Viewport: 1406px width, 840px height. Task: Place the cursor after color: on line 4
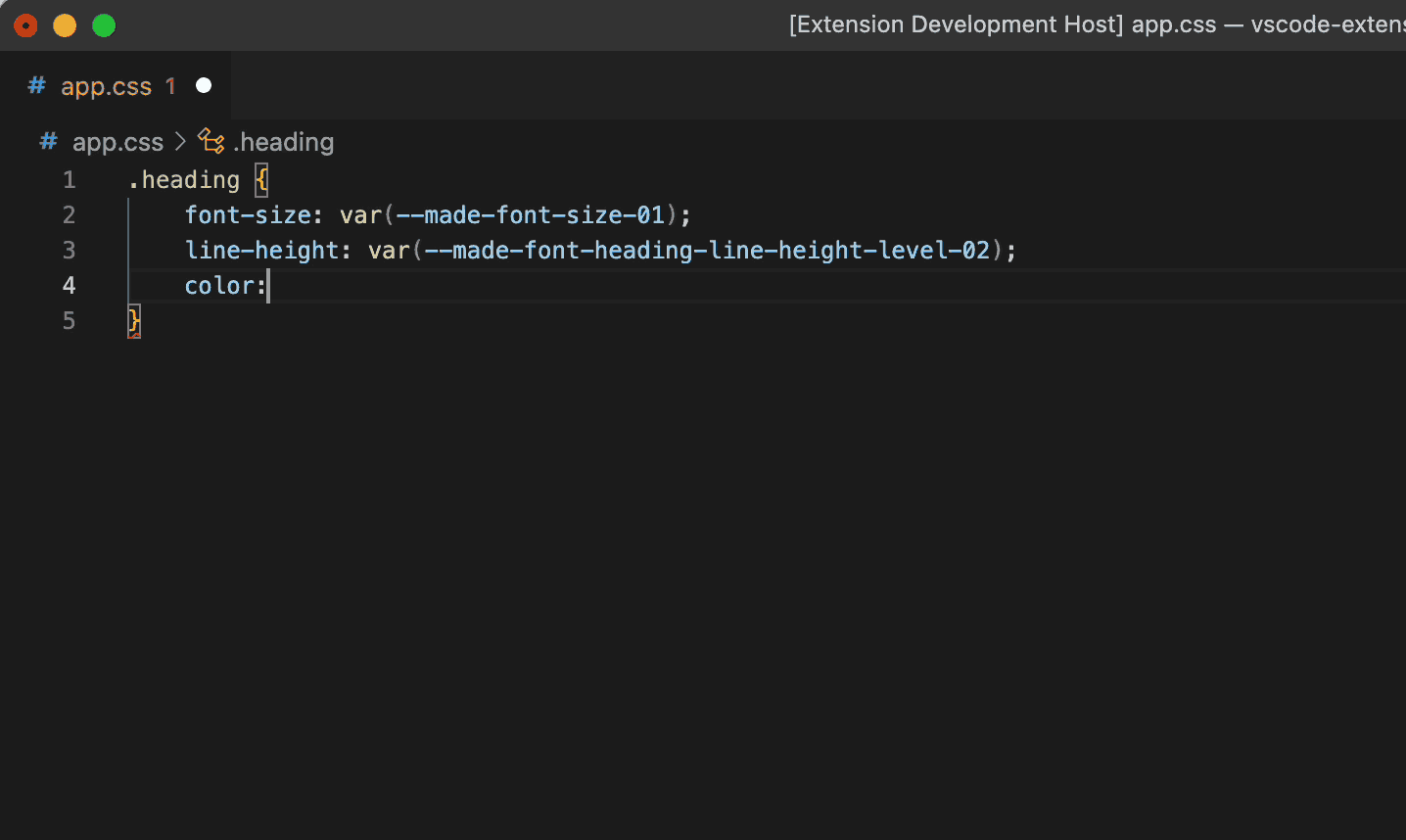[x=269, y=285]
